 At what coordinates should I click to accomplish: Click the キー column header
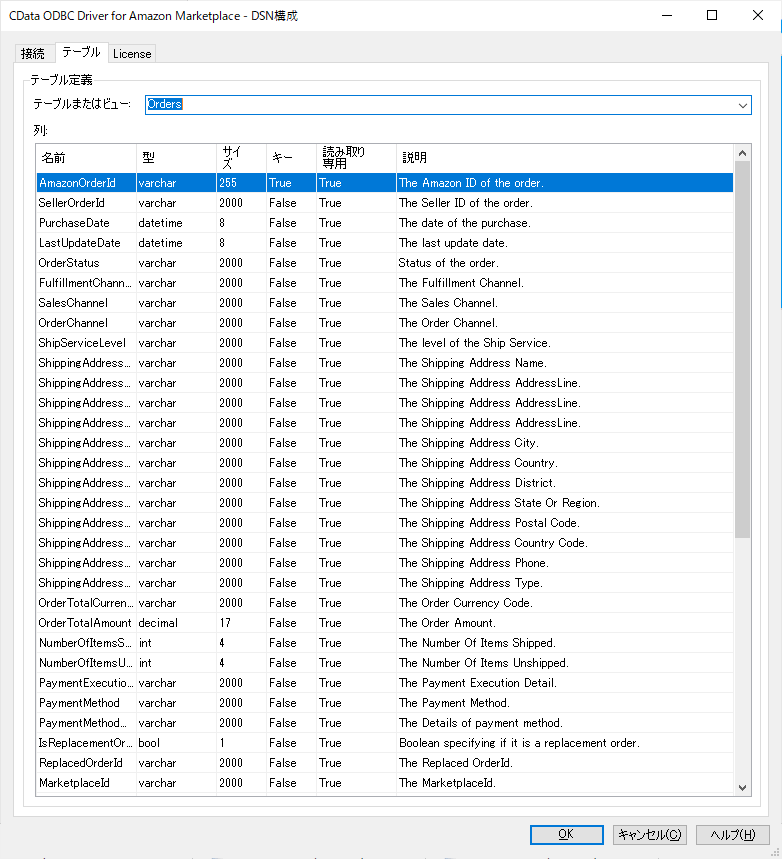(292, 158)
